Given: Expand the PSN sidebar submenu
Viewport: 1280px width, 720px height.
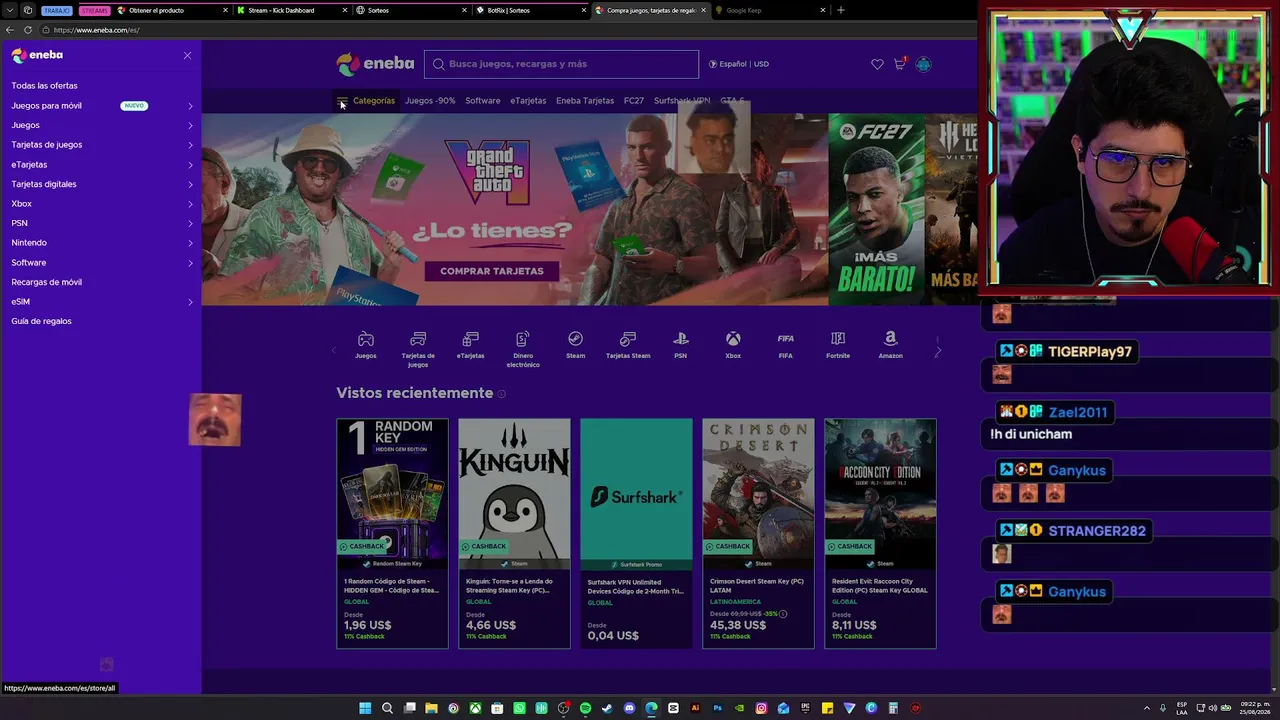Looking at the screenshot, I should pos(190,223).
